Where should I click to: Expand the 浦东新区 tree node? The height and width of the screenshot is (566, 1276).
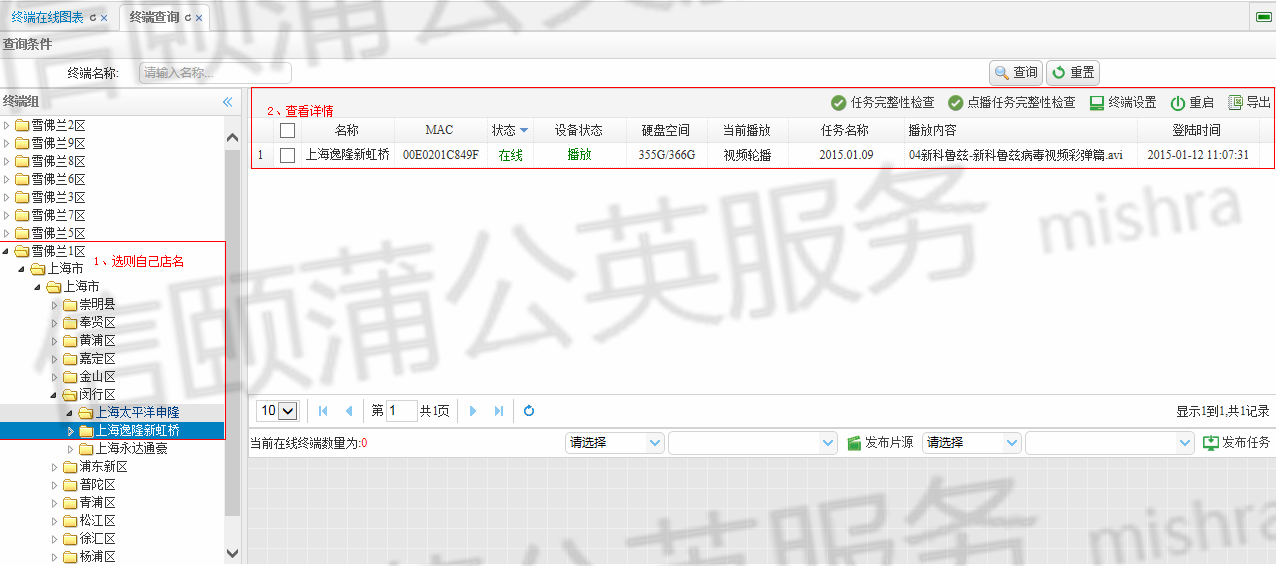[x=55, y=467]
